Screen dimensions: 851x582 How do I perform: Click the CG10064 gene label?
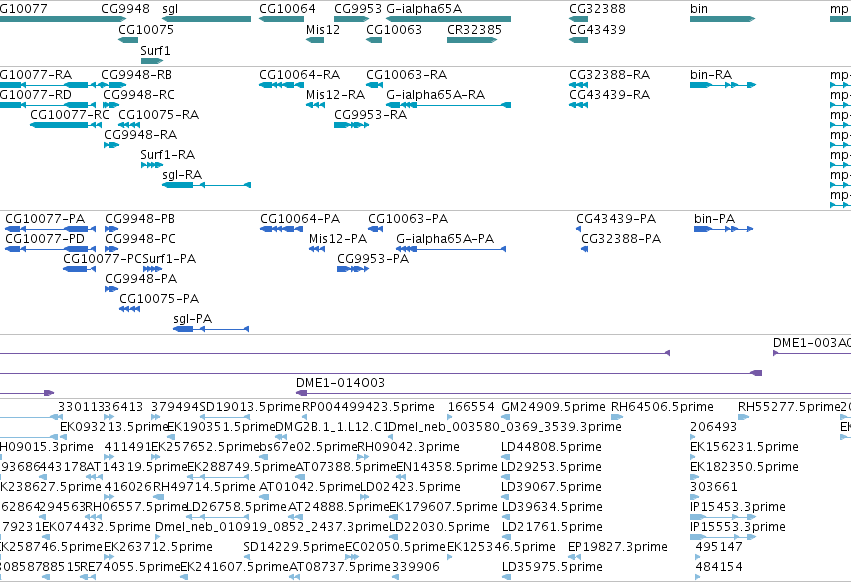[x=287, y=9]
